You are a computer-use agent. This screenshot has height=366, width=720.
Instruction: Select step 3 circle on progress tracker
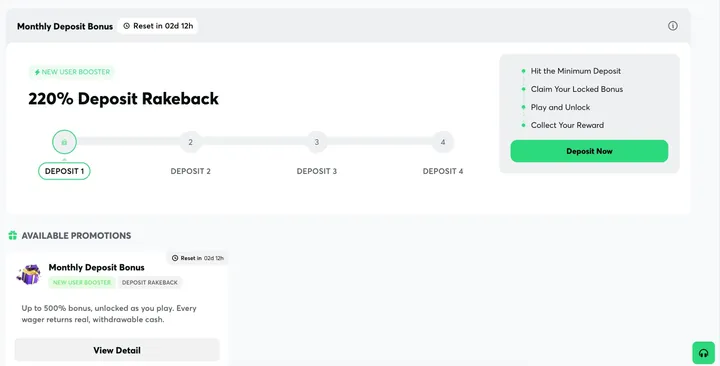316,142
